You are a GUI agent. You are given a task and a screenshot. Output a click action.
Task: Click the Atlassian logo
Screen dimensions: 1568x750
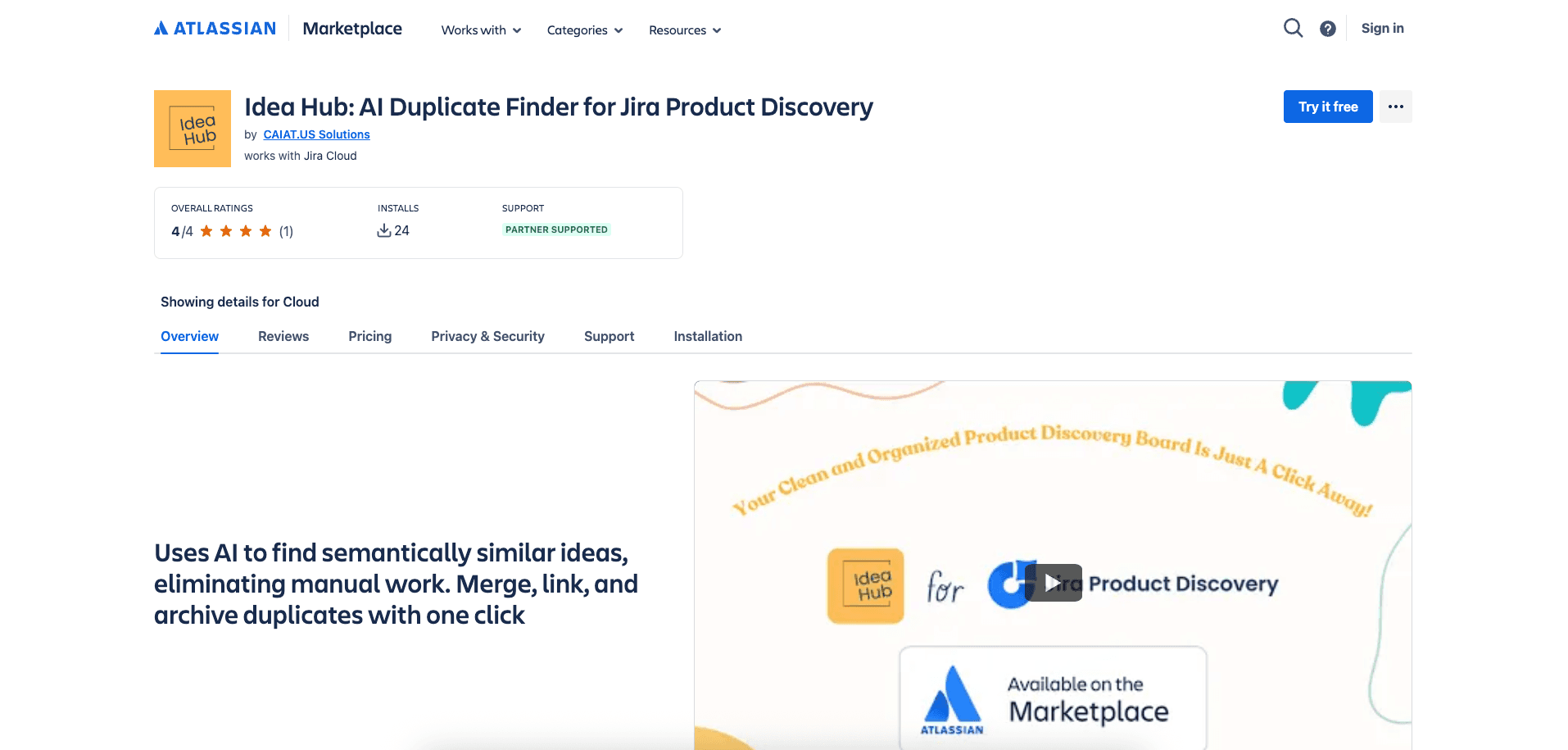[214, 27]
